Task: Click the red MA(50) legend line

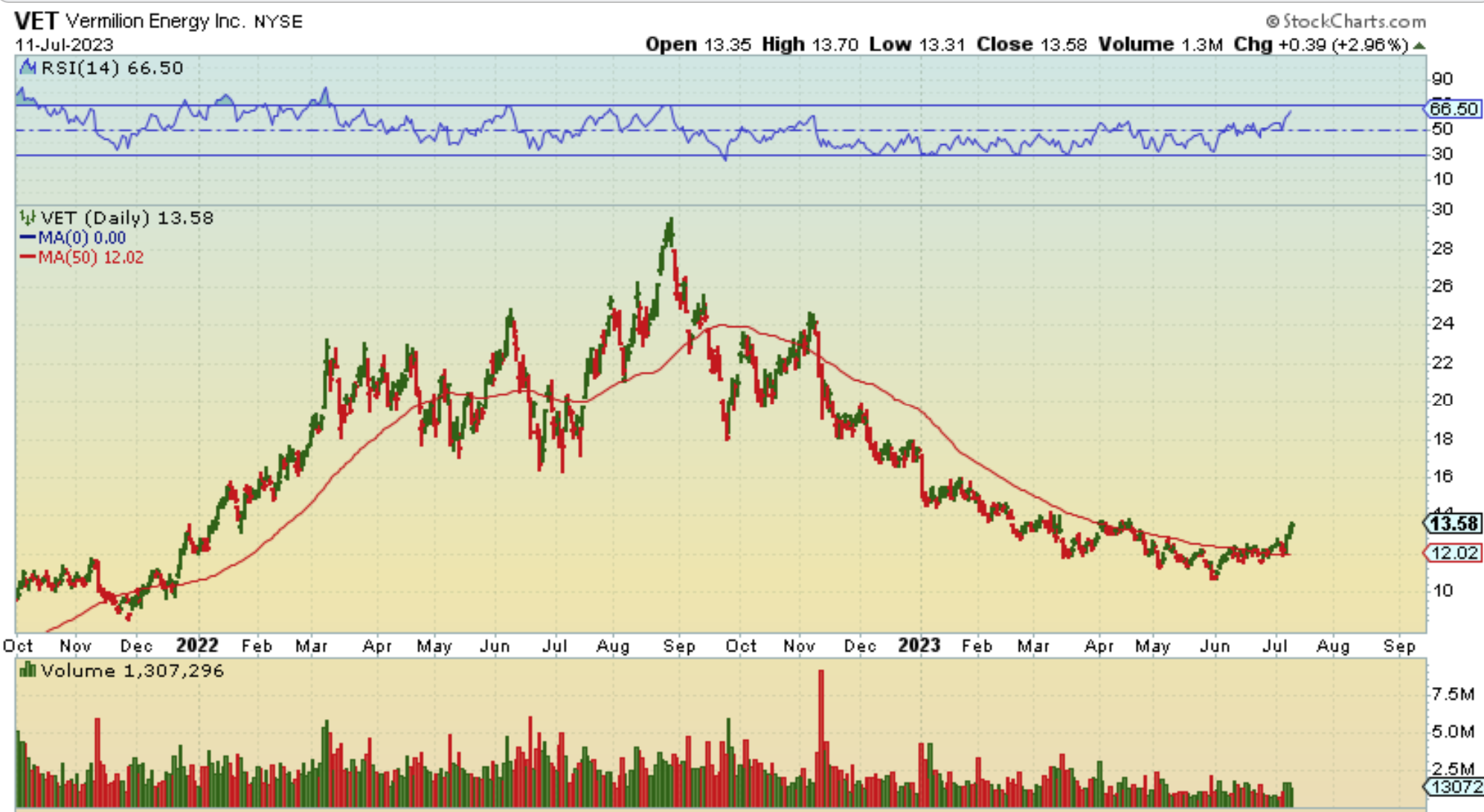Action: [28, 257]
